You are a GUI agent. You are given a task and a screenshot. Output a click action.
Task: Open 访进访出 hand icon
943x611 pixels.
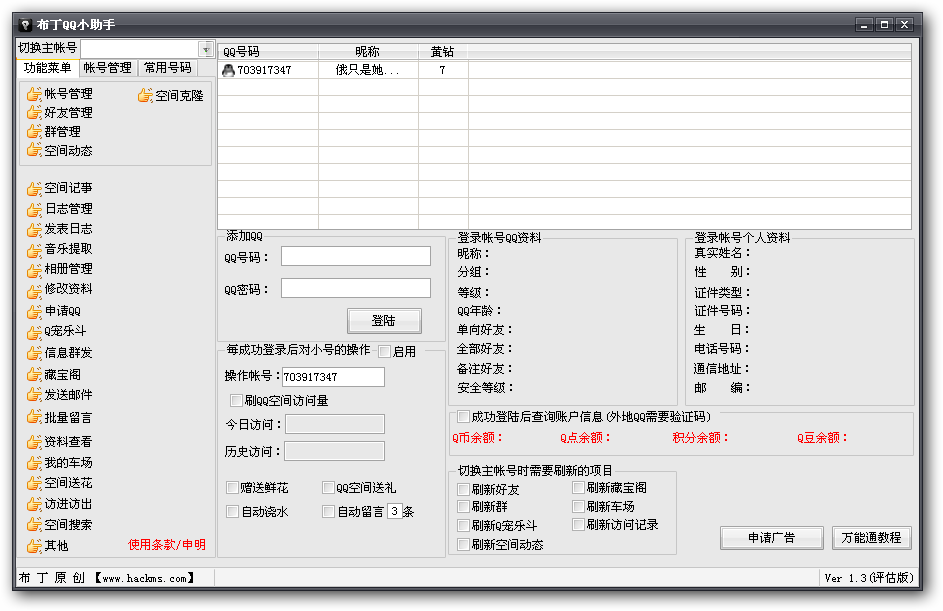(34, 504)
